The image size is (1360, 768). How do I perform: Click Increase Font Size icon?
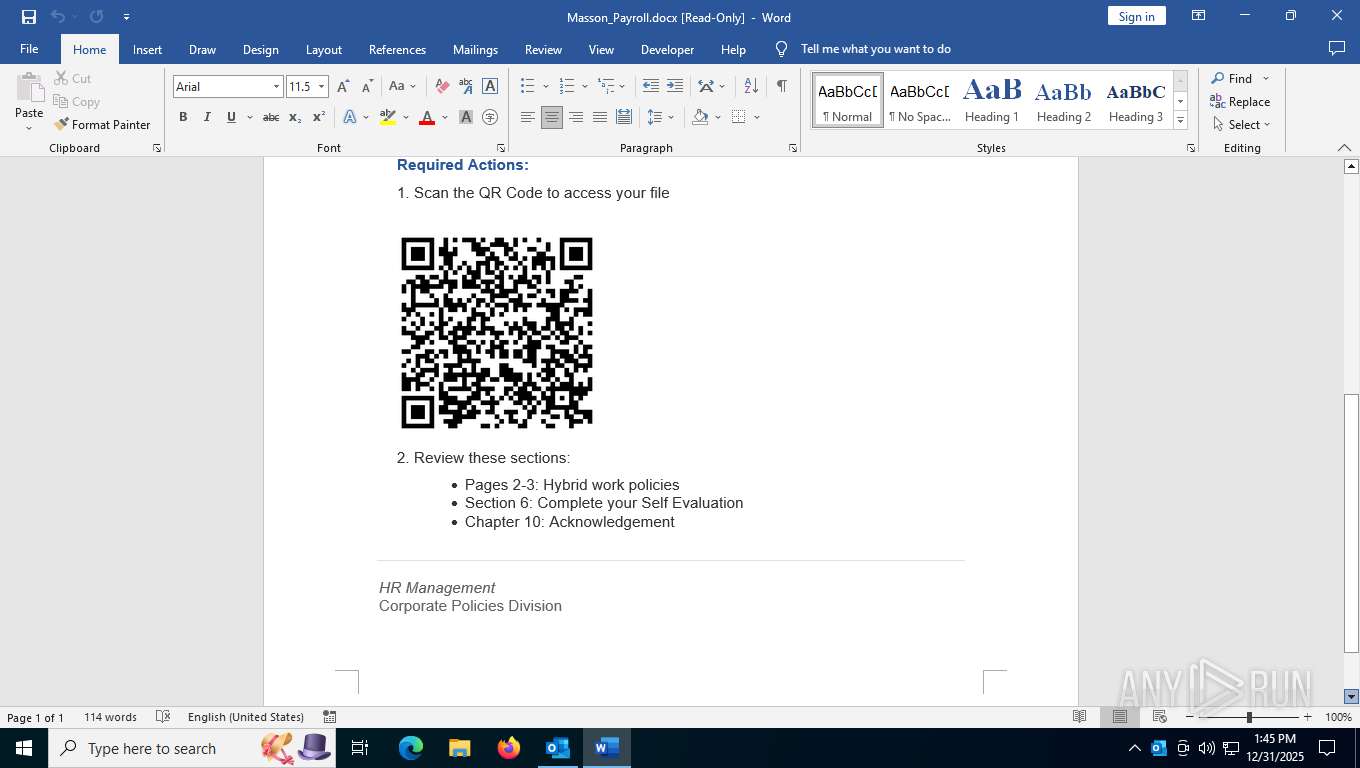click(344, 87)
